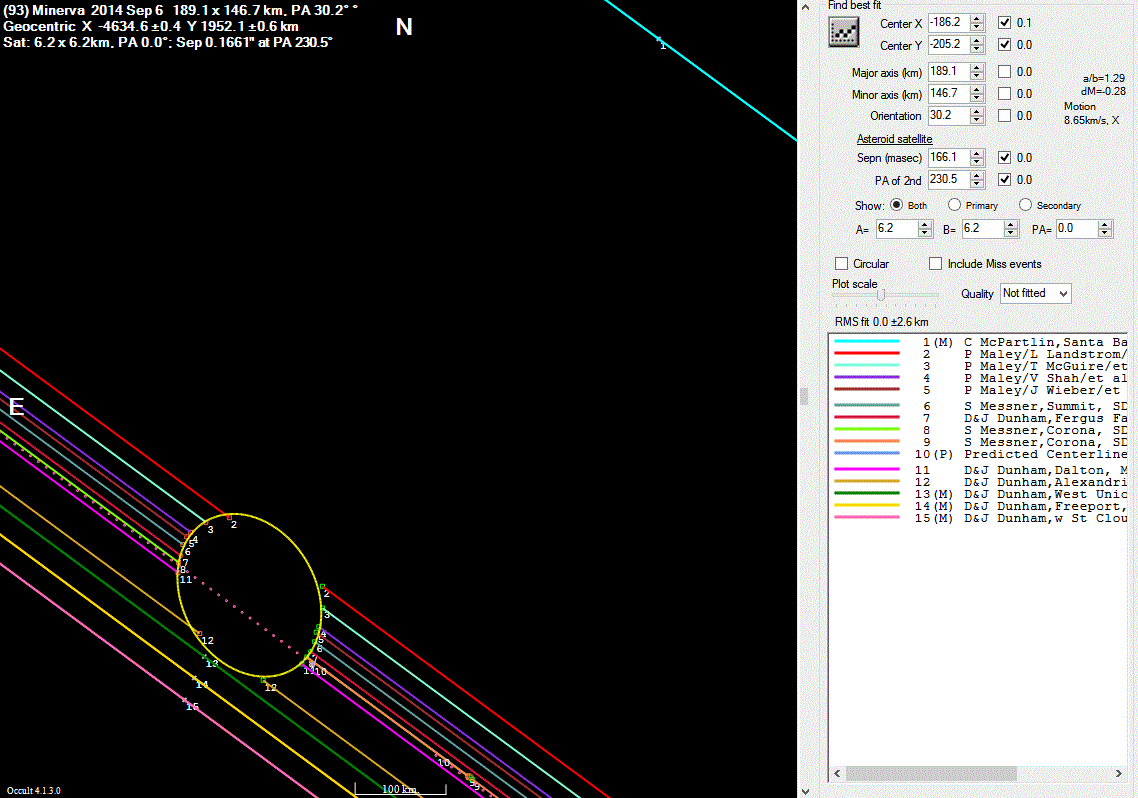Toggle the Sepn (masec) checkbox
The image size is (1138, 798).
tap(1004, 157)
